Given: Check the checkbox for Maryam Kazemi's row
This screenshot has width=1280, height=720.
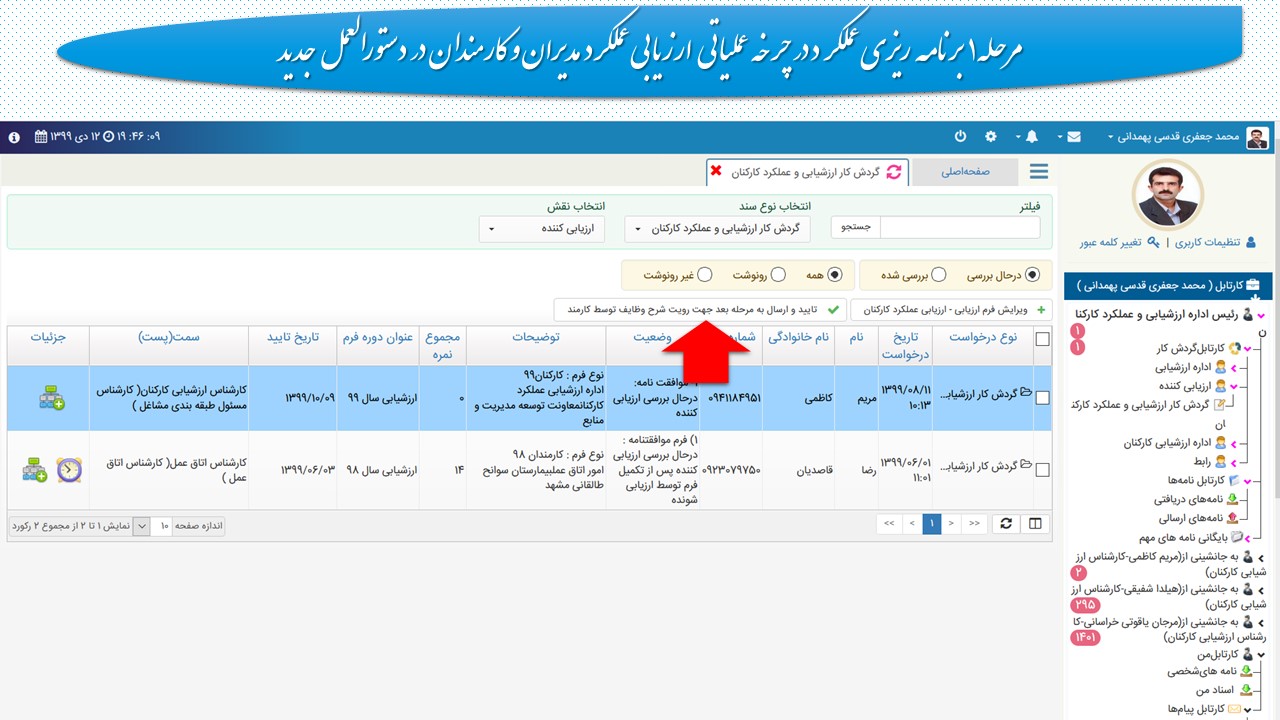Looking at the screenshot, I should pos(1042,398).
